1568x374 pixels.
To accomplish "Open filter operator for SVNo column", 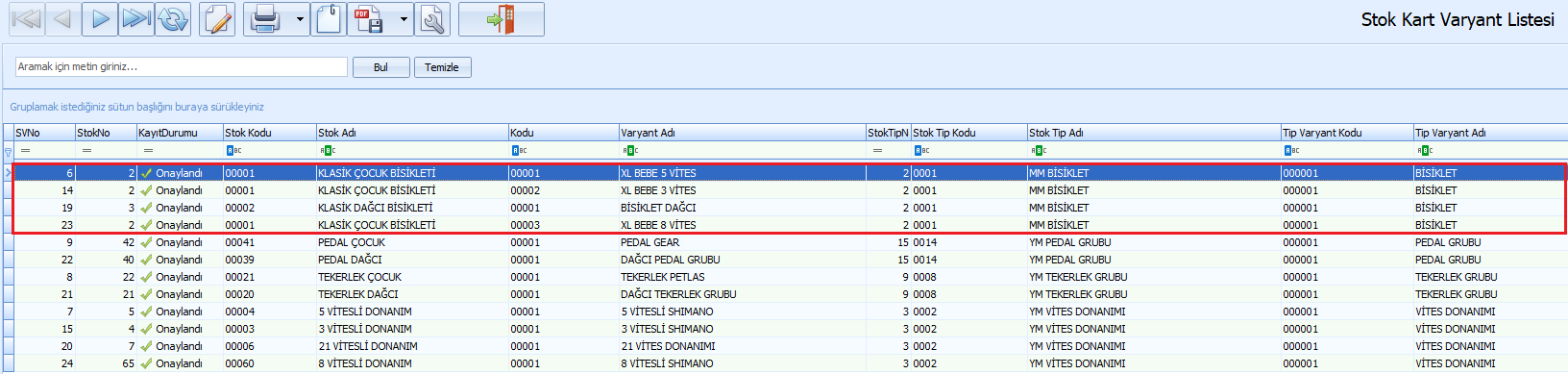I will pos(25,151).
